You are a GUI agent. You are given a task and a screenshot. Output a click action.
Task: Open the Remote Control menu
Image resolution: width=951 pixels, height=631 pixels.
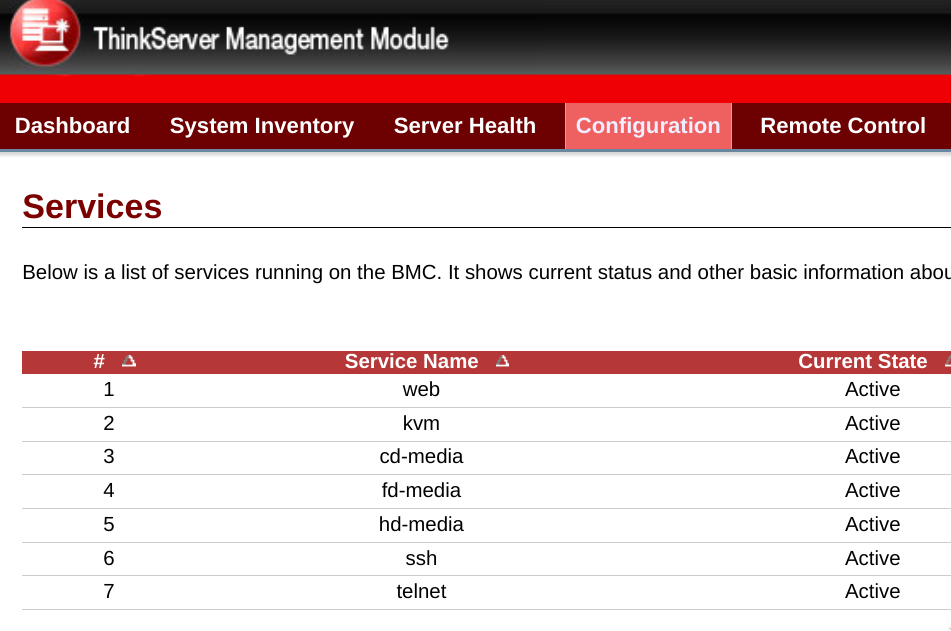pos(843,126)
